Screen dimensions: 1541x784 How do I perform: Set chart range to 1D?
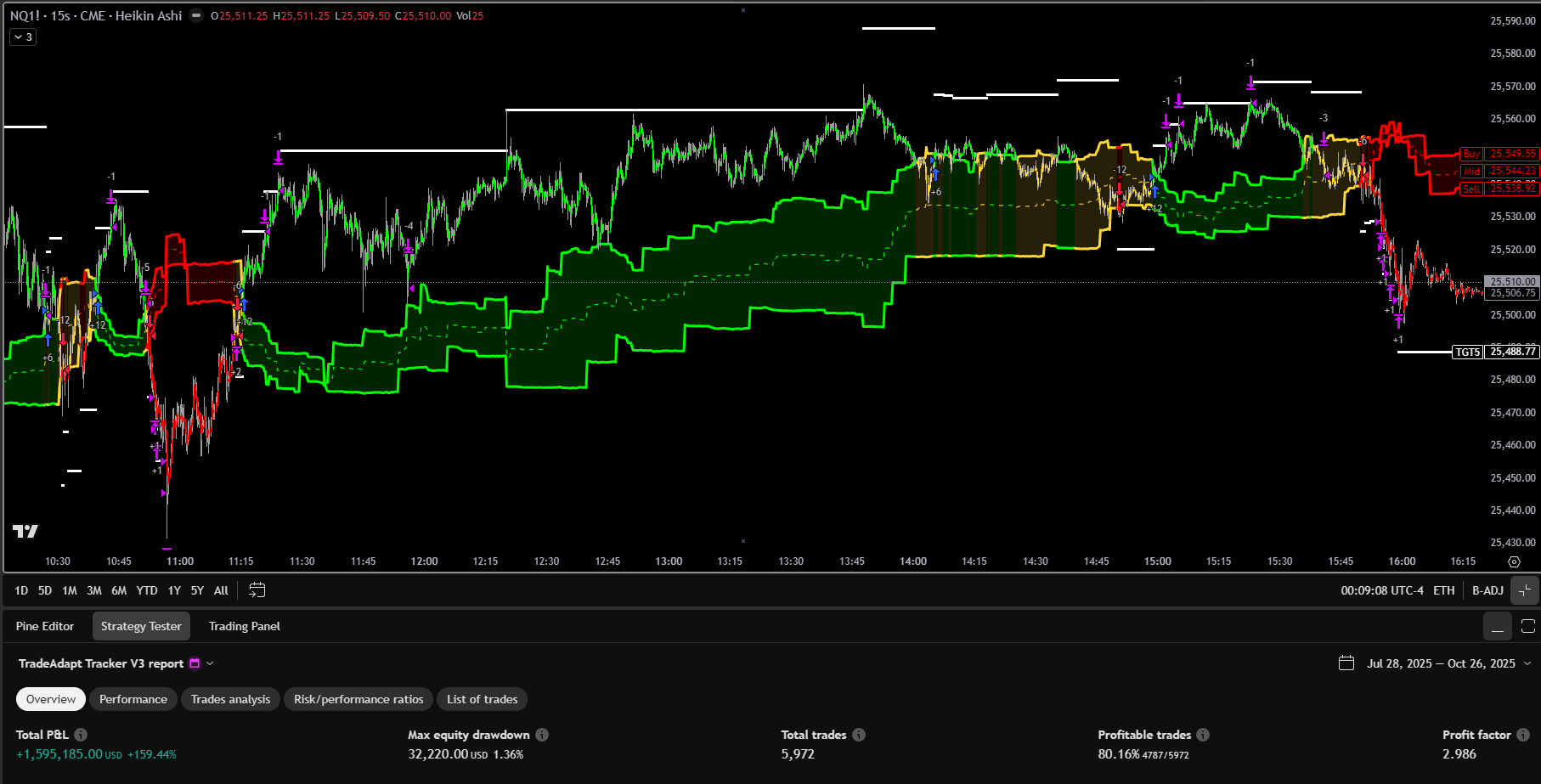pyautogui.click(x=21, y=590)
